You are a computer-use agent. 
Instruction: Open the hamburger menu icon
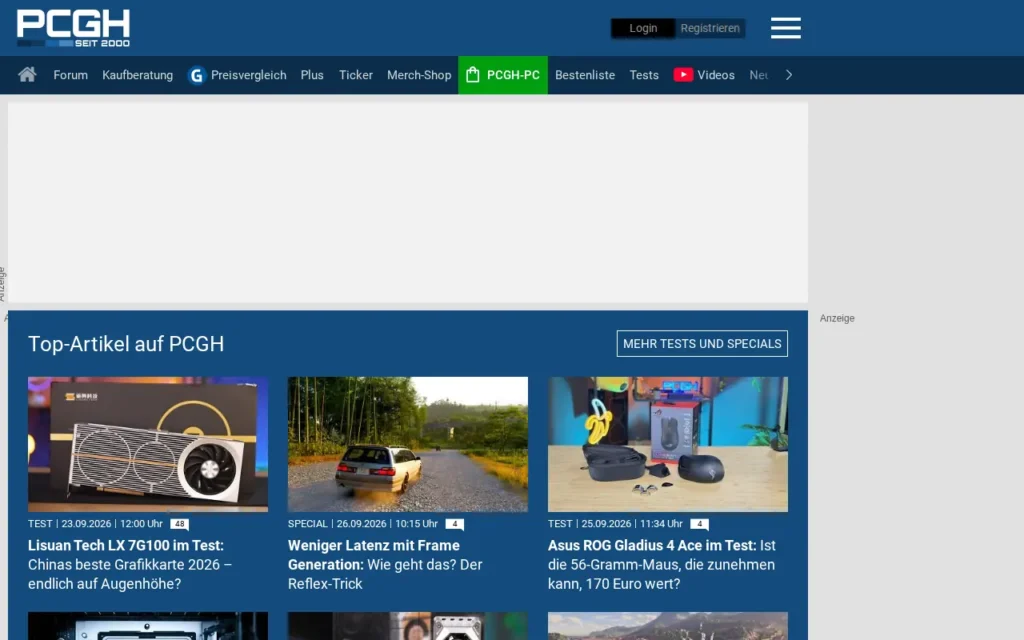click(786, 28)
